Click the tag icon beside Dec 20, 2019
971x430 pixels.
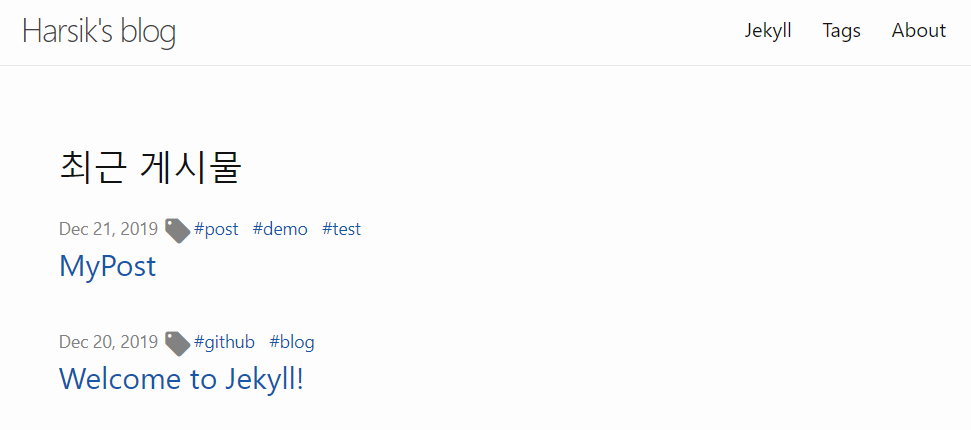point(177,343)
